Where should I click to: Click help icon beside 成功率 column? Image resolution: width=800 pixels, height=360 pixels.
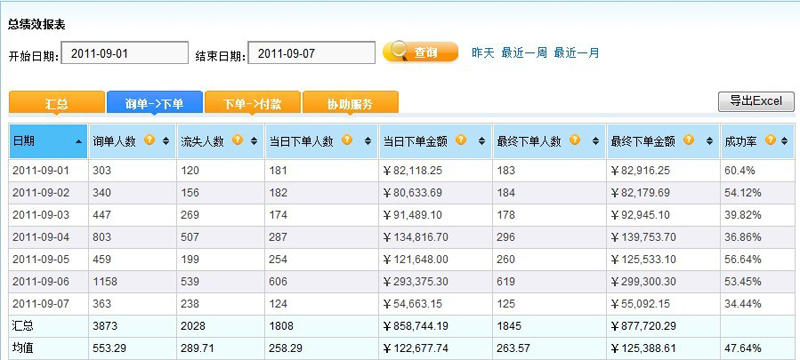770,140
